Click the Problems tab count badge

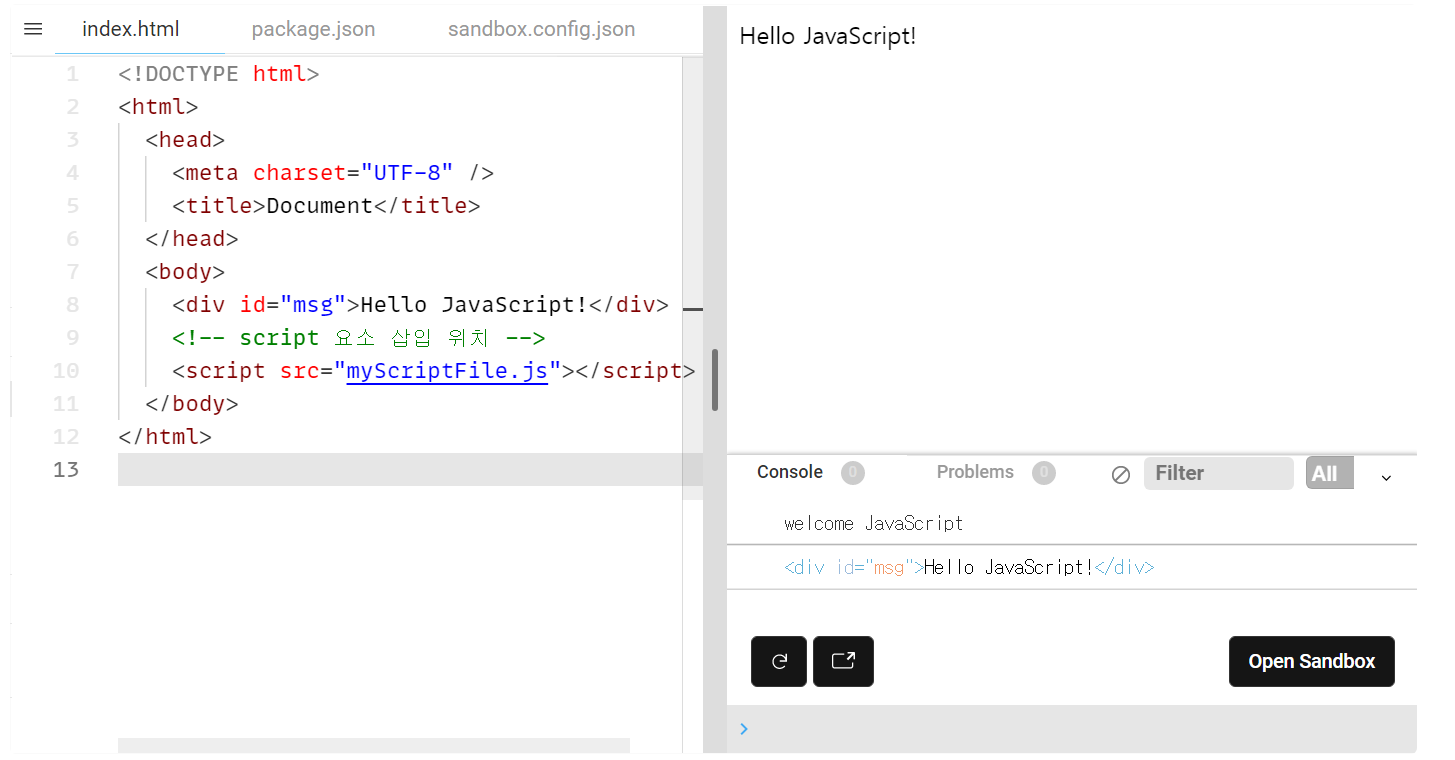[x=1043, y=472]
